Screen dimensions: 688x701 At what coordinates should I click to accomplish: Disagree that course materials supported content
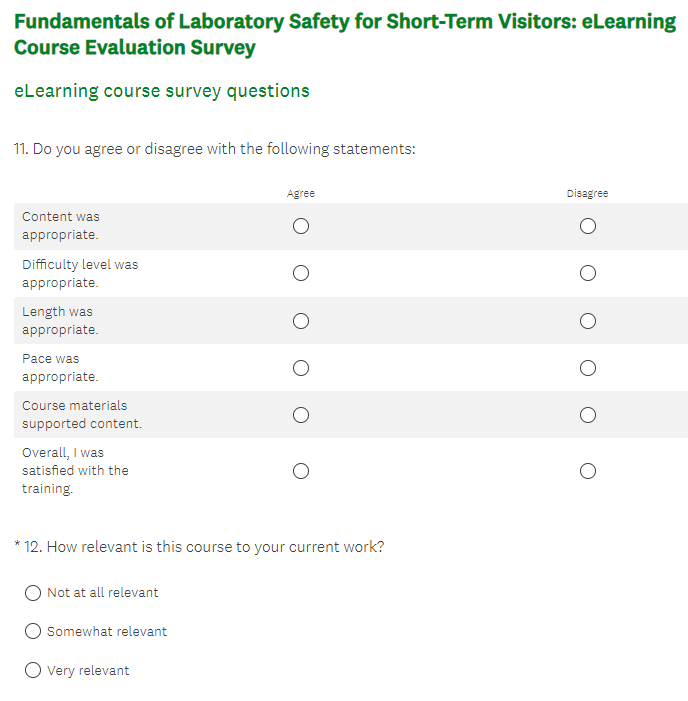pyautogui.click(x=588, y=415)
